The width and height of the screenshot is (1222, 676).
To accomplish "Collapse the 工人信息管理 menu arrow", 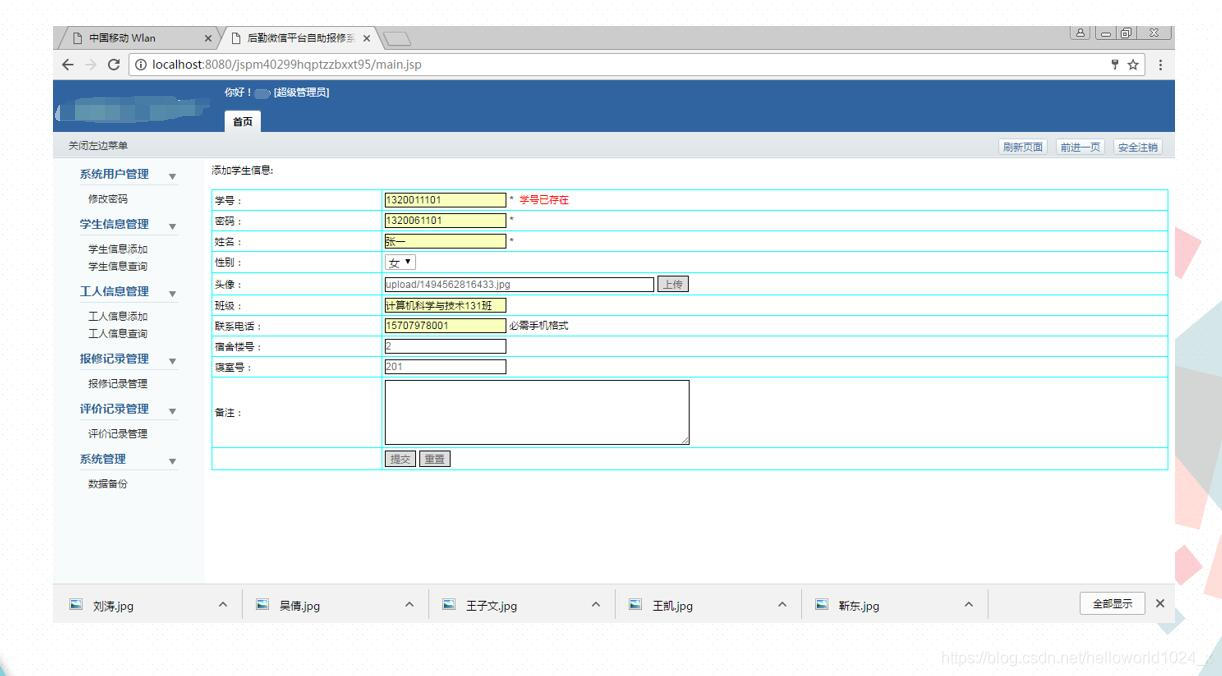I will click(x=172, y=294).
